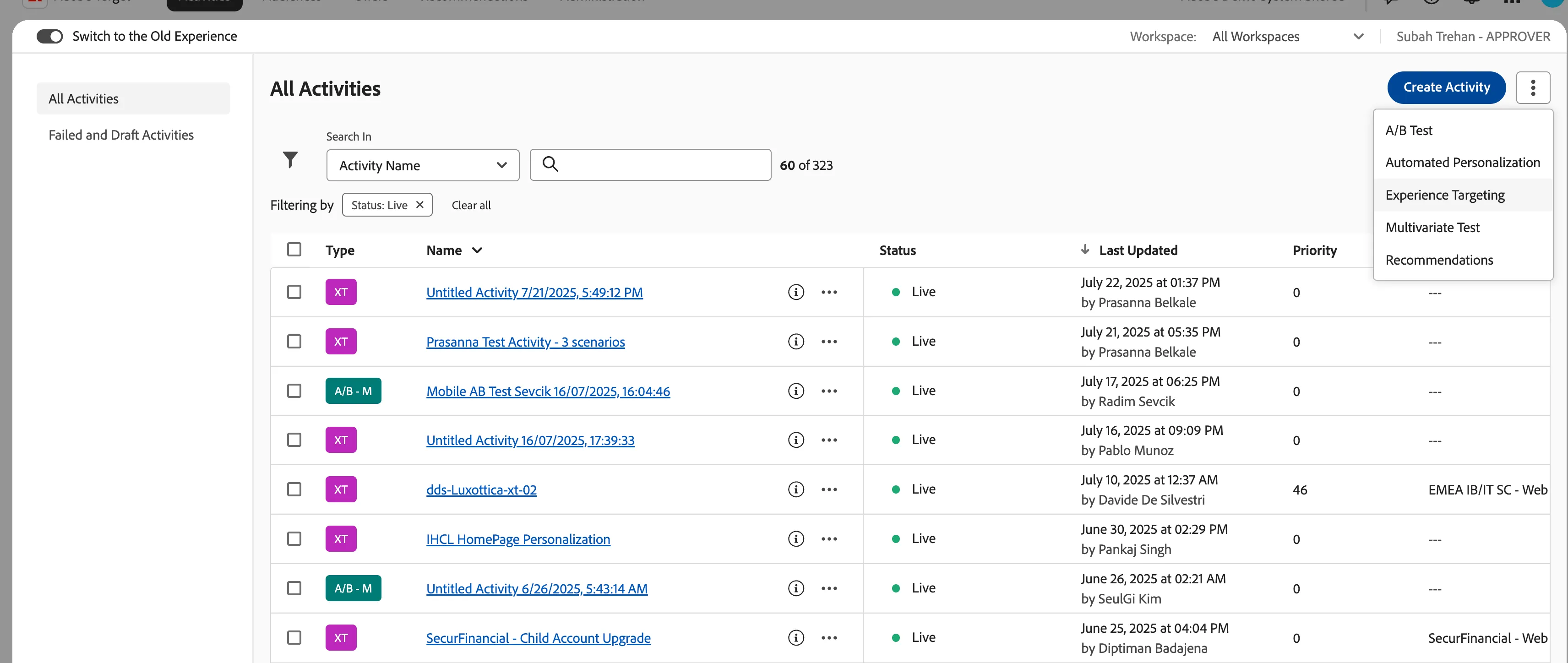The height and width of the screenshot is (663, 1568).
Task: Tick checkbox for Untitled Activity 7/21/2025
Action: coord(294,292)
